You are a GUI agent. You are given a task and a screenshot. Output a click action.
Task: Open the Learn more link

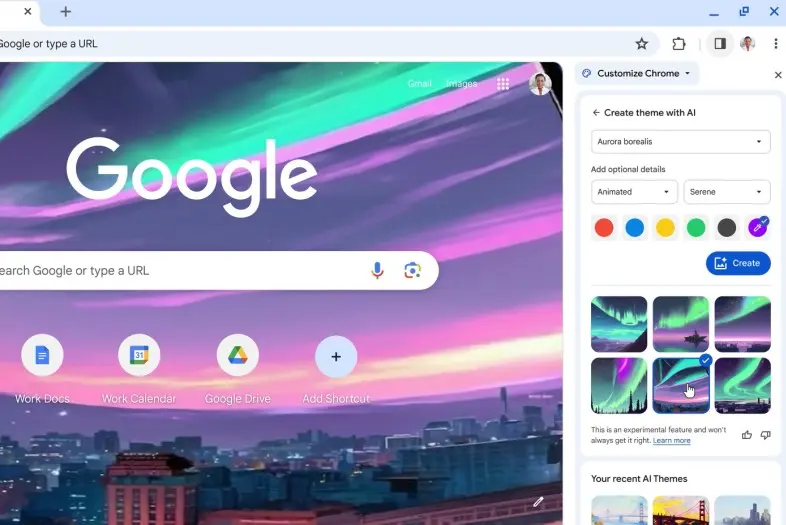tap(671, 440)
